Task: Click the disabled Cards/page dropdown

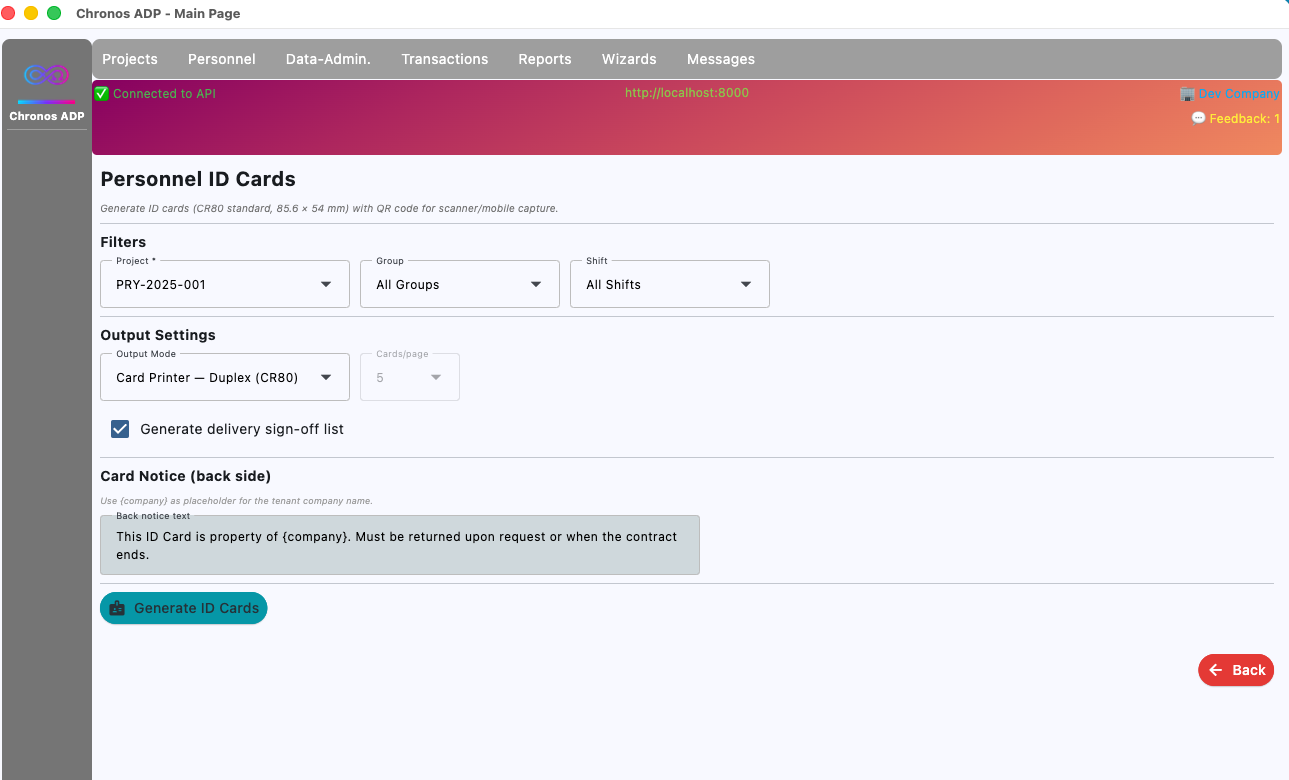Action: (x=410, y=377)
